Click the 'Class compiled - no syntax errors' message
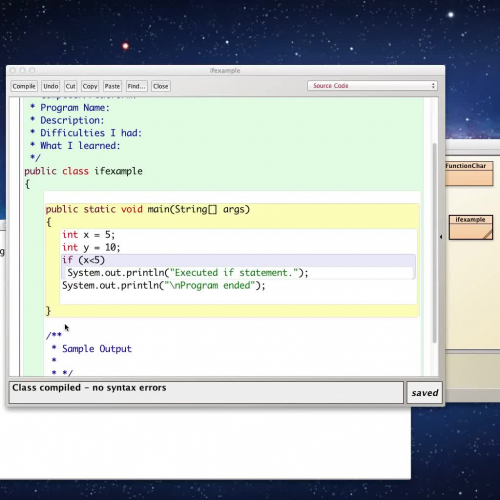The width and height of the screenshot is (500, 500). (89, 388)
